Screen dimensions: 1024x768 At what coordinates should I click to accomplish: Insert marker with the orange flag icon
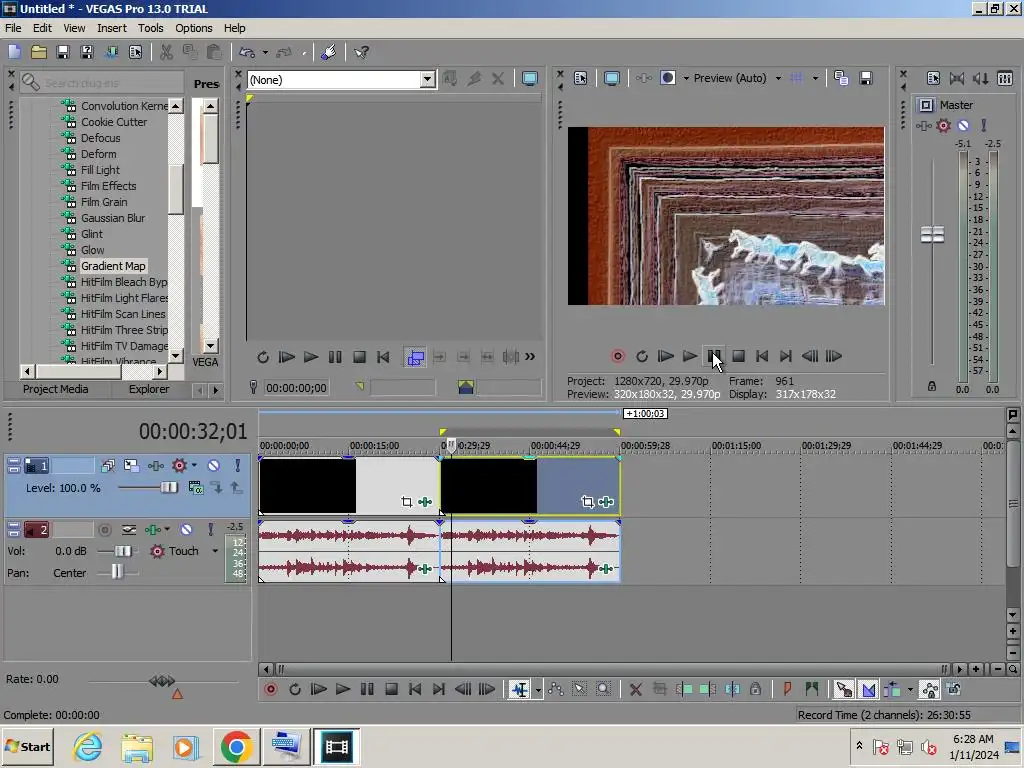pyautogui.click(x=787, y=689)
